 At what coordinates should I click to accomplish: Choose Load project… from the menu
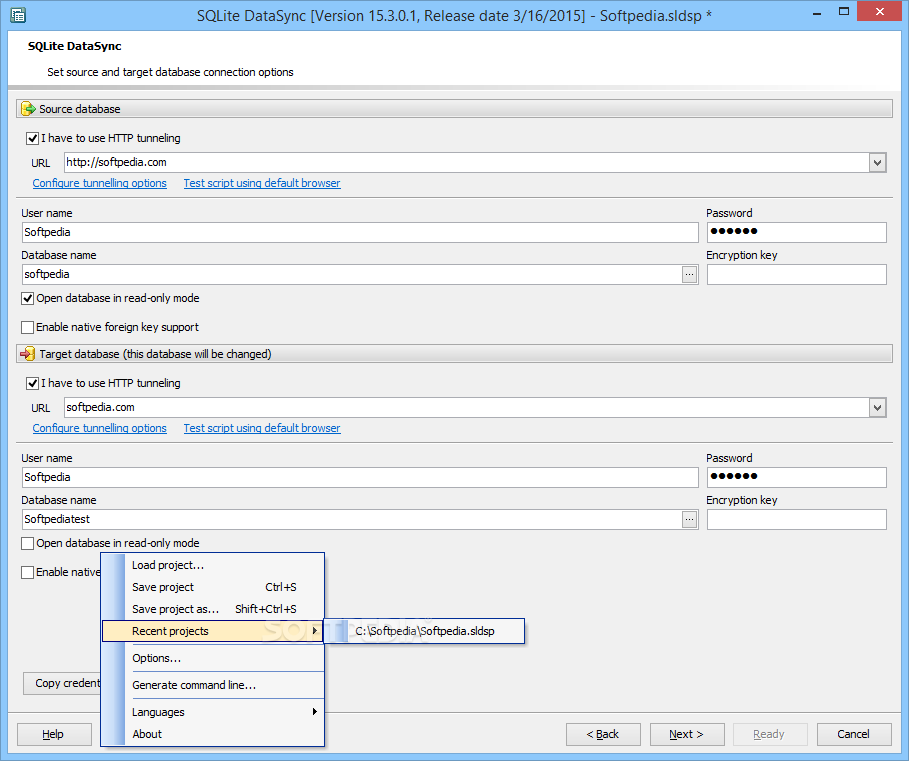pyautogui.click(x=213, y=565)
